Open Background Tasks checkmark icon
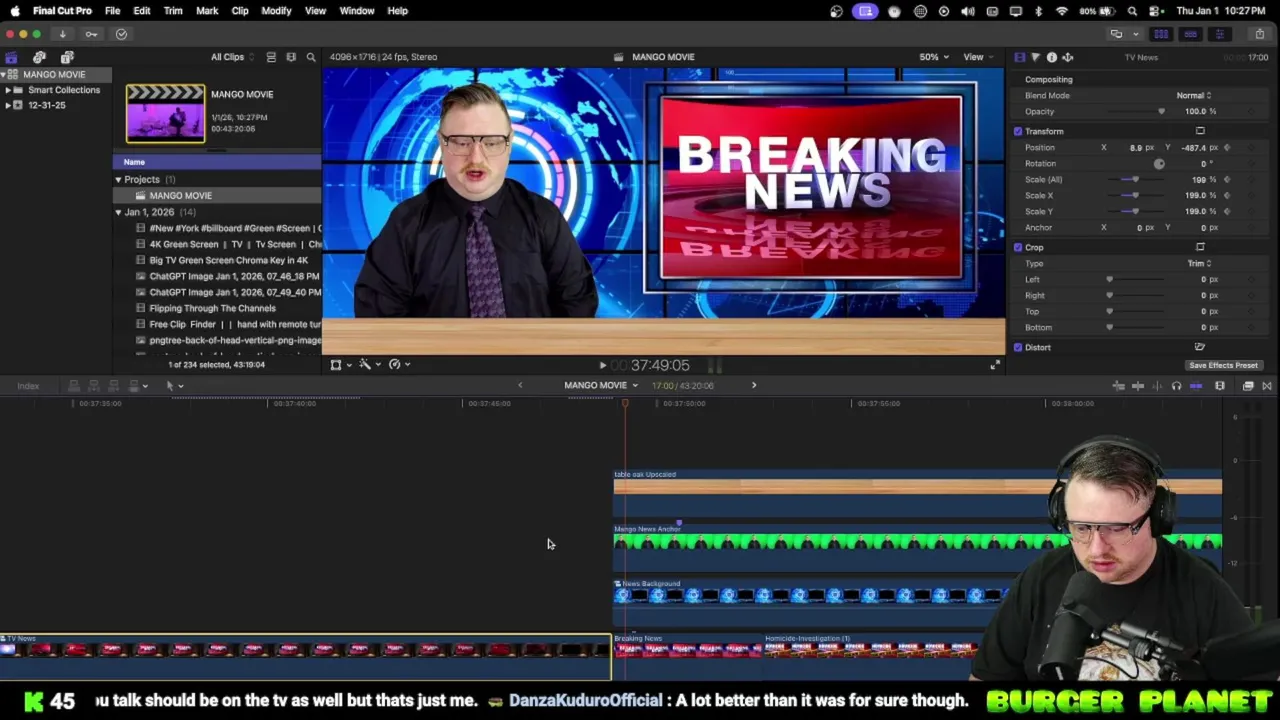This screenshot has height=720, width=1280. (x=121, y=34)
